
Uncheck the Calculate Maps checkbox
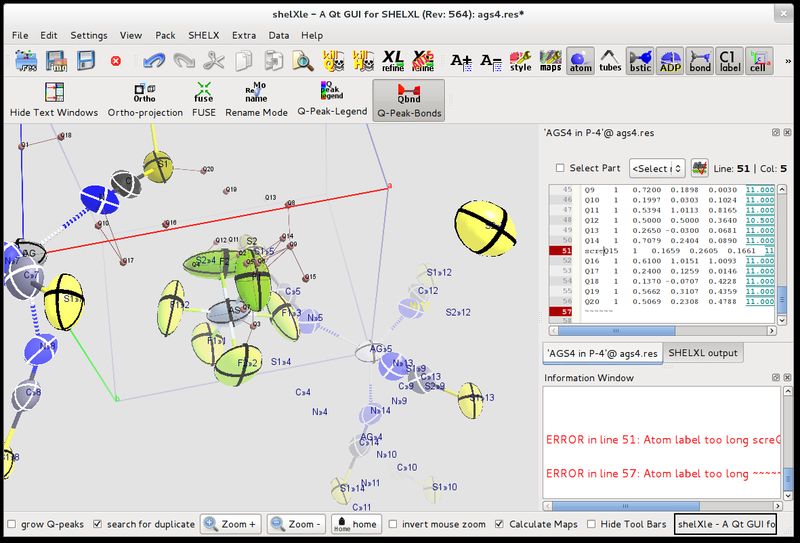499,524
